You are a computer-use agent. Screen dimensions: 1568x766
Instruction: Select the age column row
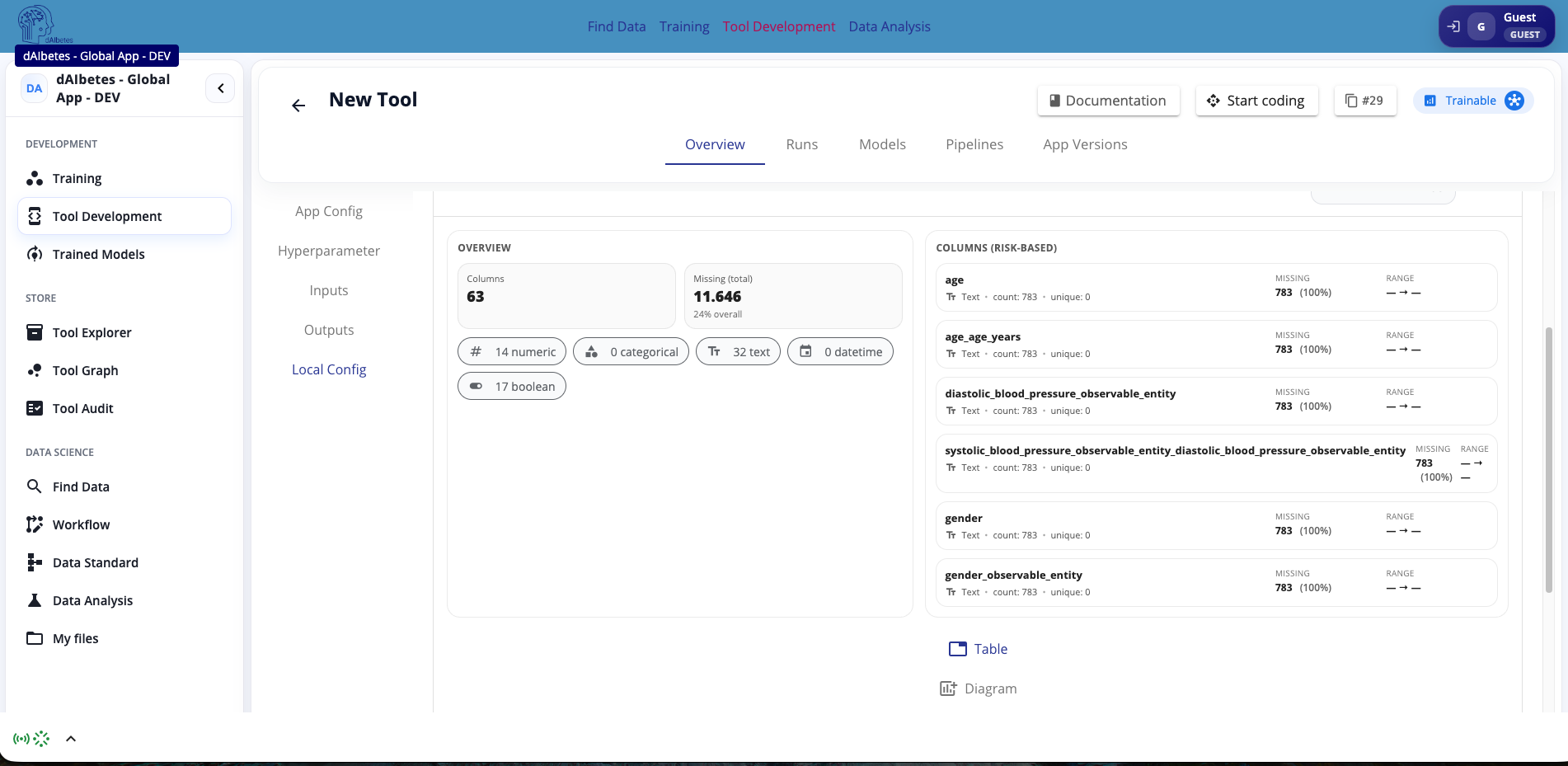click(x=1216, y=288)
